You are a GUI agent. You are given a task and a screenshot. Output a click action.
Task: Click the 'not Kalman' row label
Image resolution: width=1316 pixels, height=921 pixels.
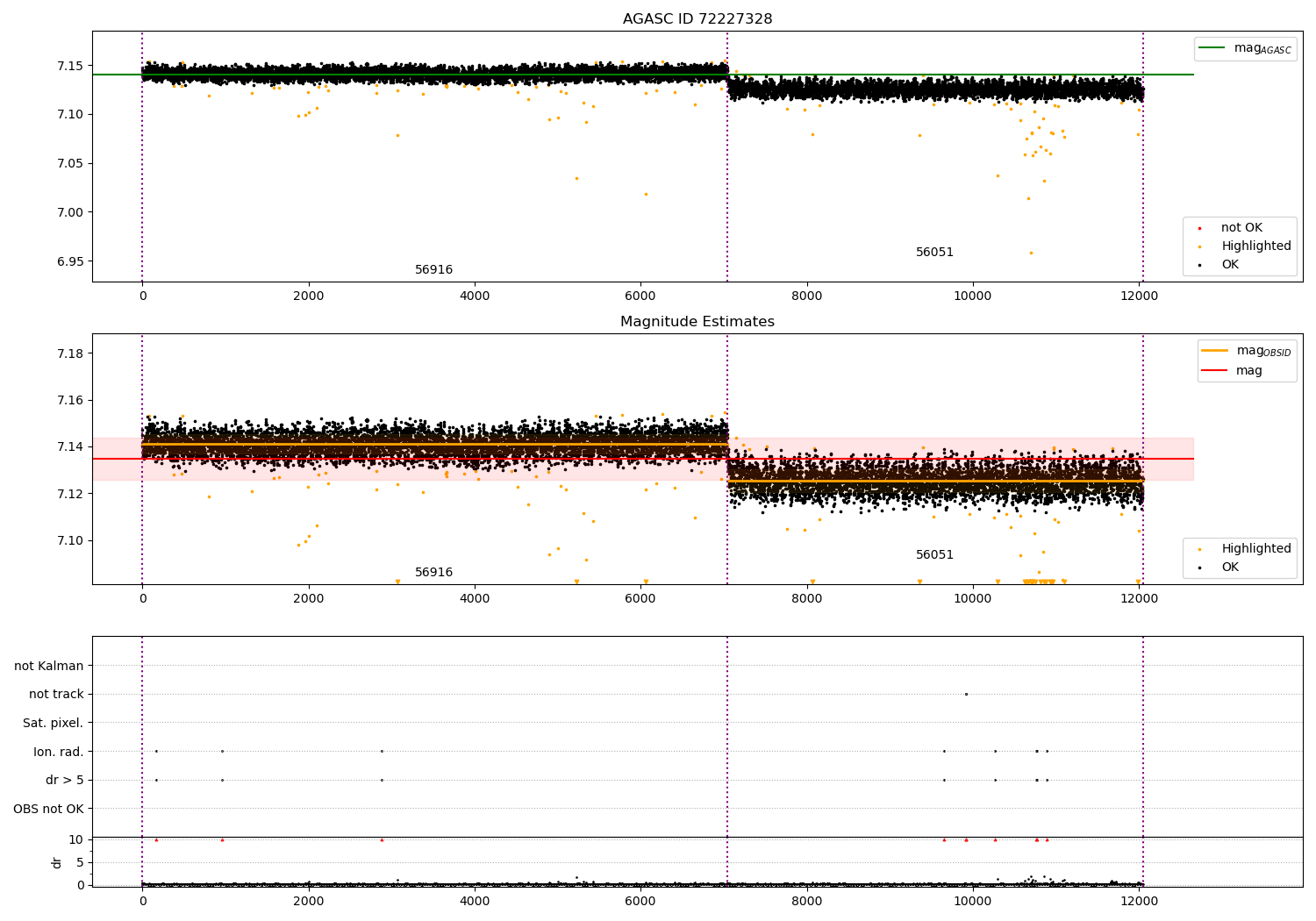(49, 666)
